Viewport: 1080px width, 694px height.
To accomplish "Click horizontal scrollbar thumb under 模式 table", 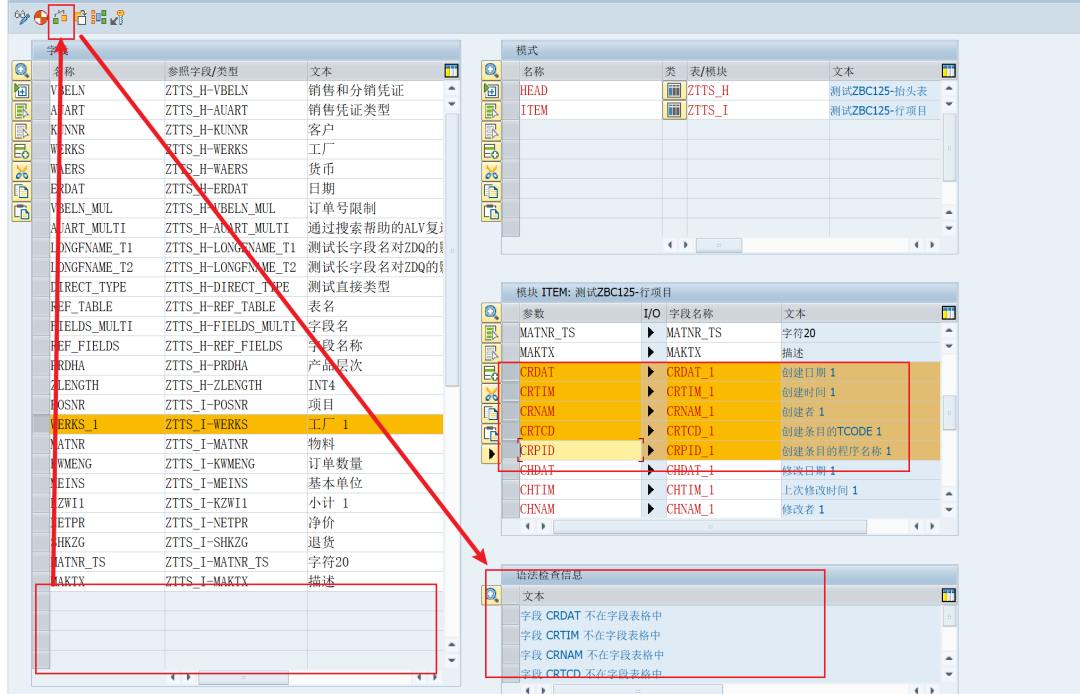I will click(719, 245).
